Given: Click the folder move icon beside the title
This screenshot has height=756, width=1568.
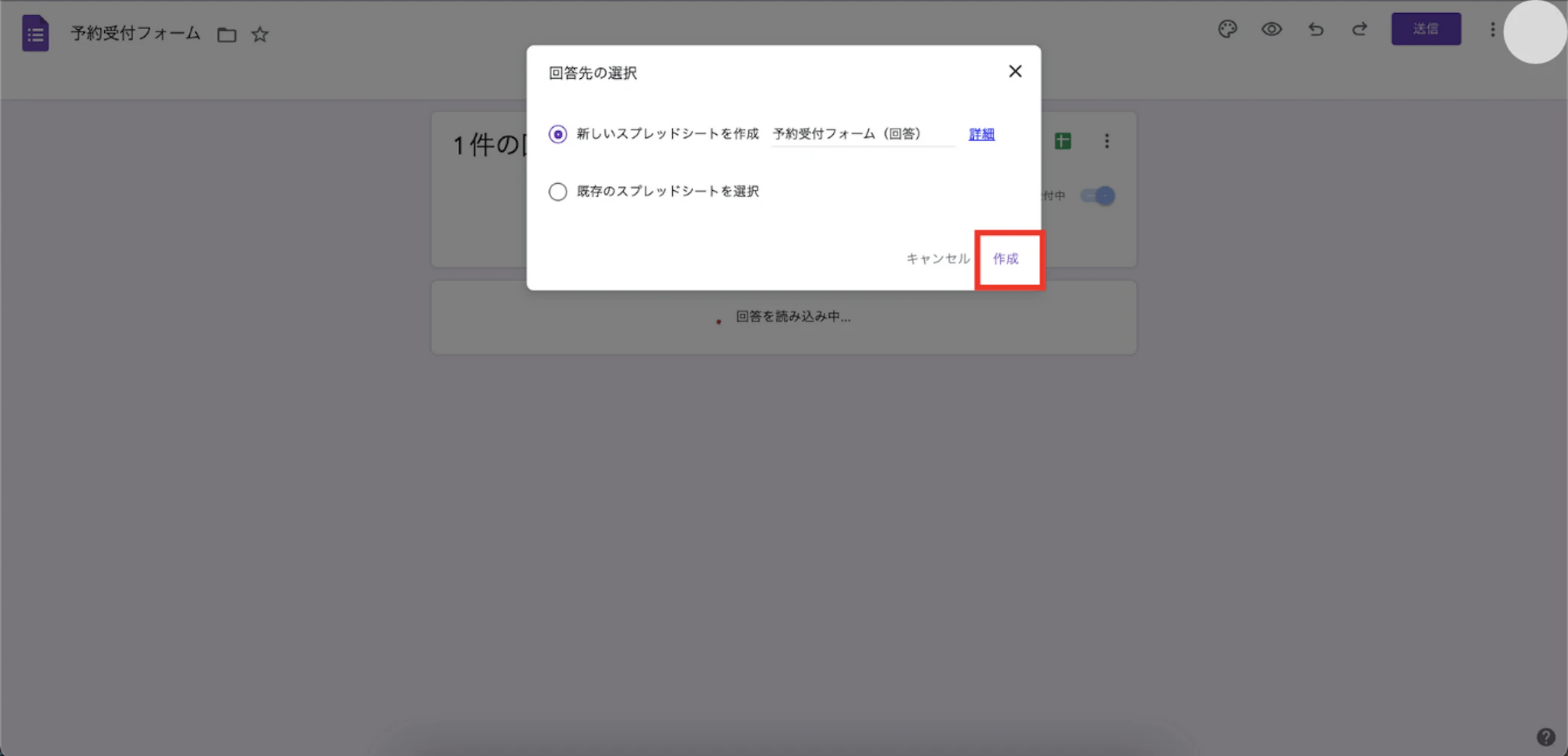Looking at the screenshot, I should [227, 34].
